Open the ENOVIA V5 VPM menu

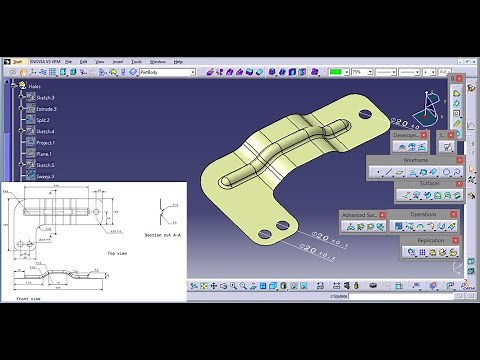click(x=45, y=62)
